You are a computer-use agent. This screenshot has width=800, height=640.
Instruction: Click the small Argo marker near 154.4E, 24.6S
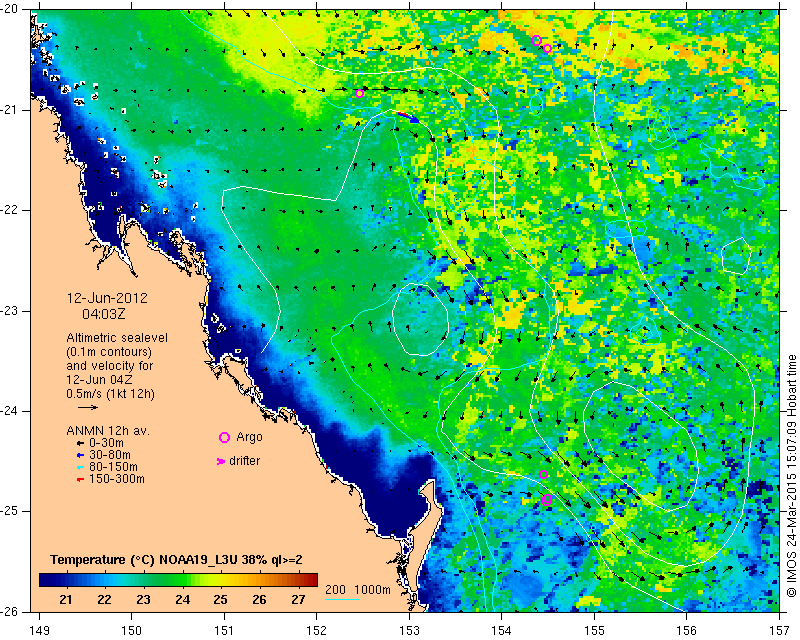543,475
